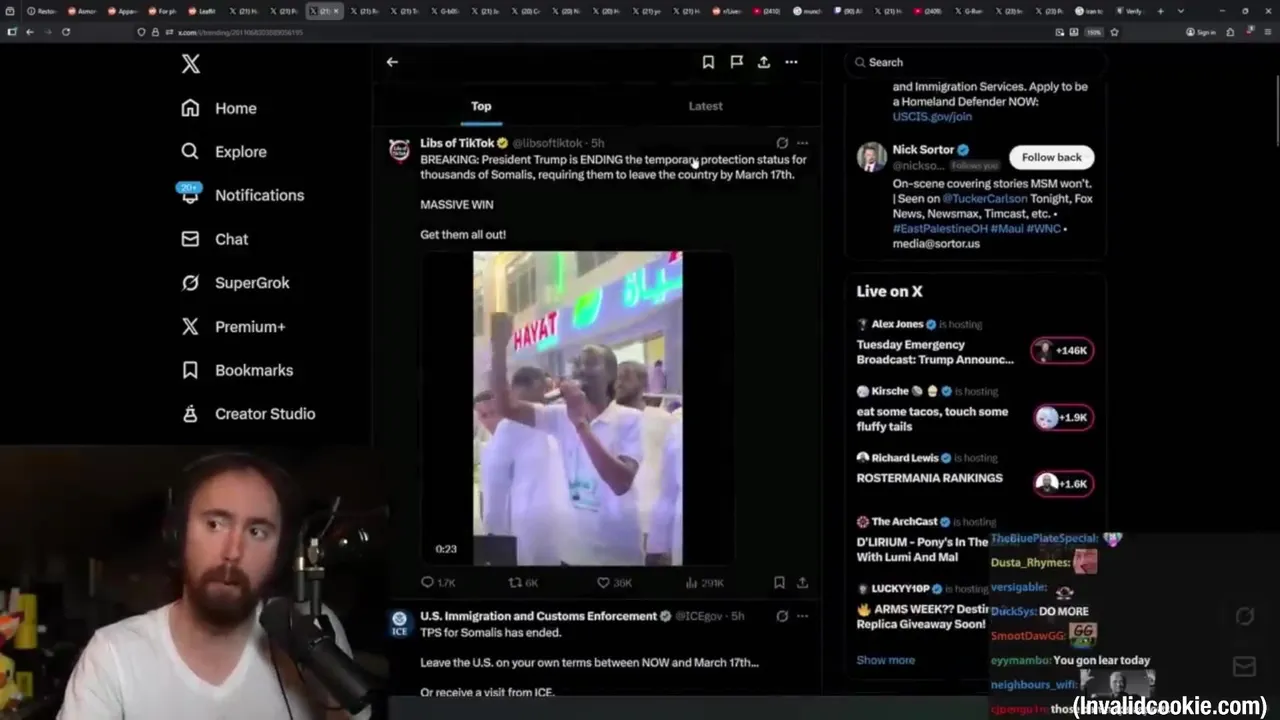The width and height of the screenshot is (1280, 720).
Task: Play the 0:23 video in the post
Action: pyautogui.click(x=578, y=408)
